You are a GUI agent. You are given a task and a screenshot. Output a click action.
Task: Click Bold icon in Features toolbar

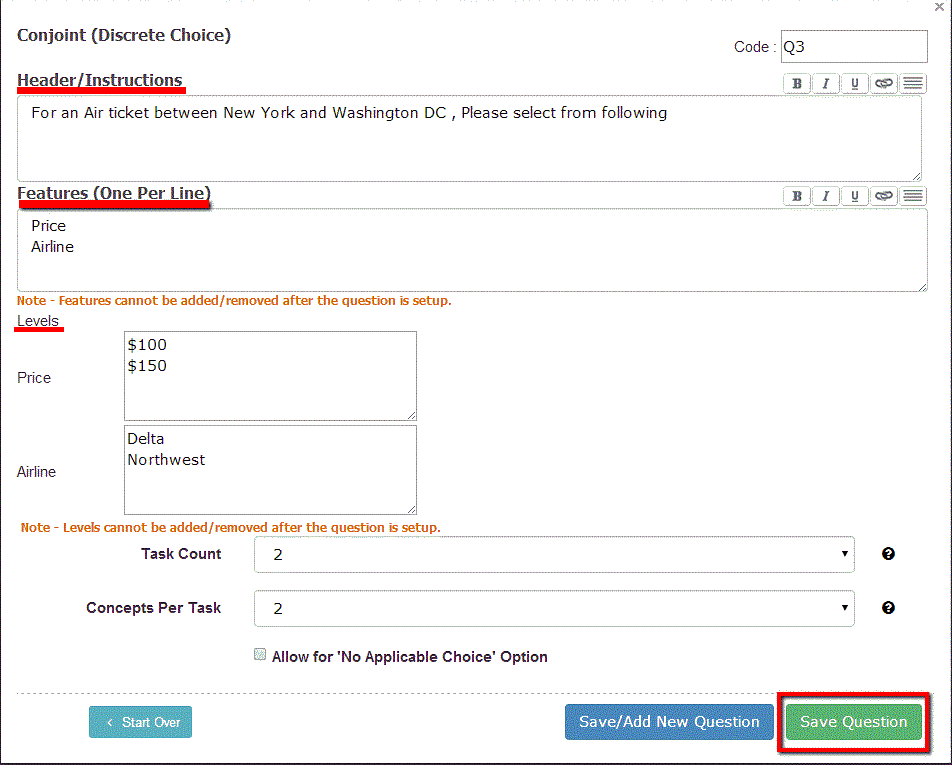pyautogui.click(x=796, y=196)
